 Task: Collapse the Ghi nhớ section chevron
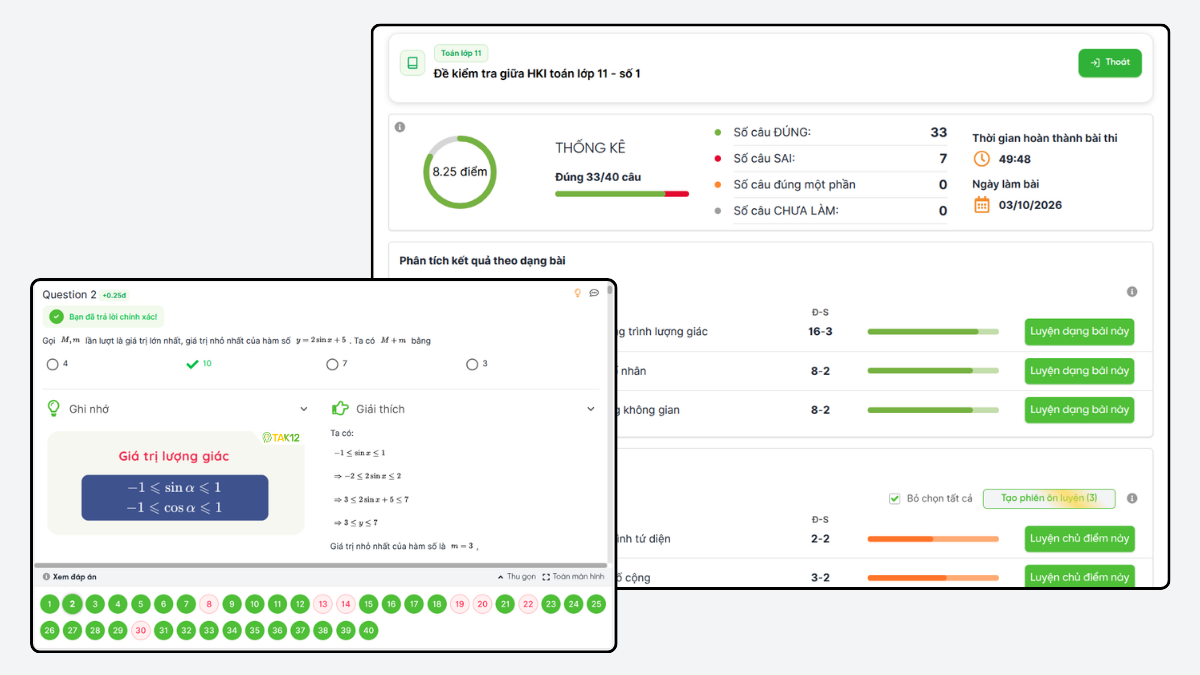(304, 409)
